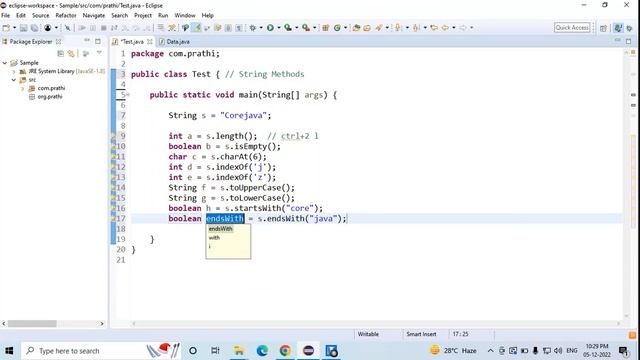Open the Navigate menu
This screenshot has width=640, height=360.
[x=93, y=16]
